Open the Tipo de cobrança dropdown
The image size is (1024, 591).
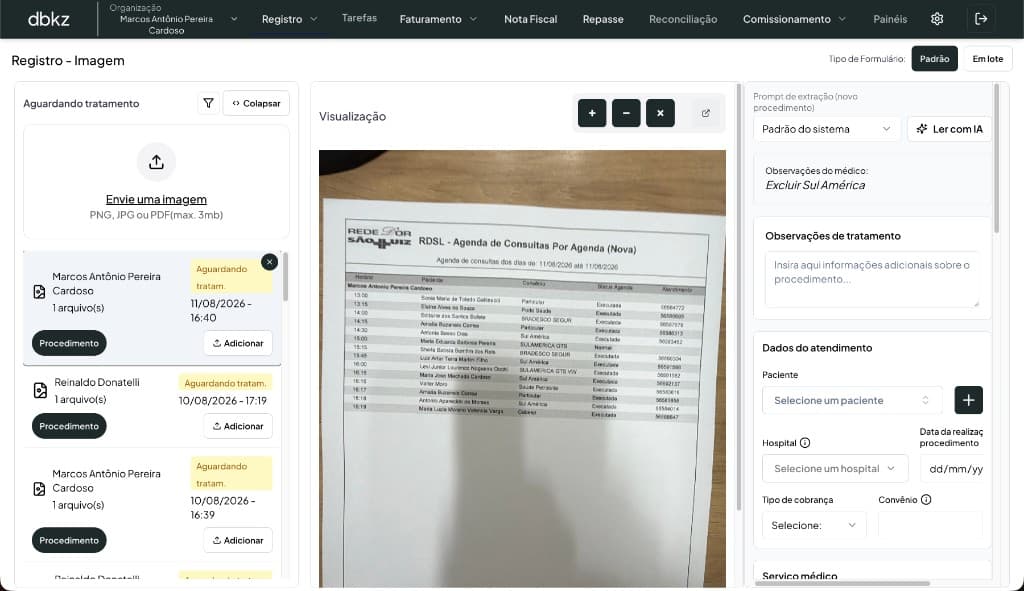point(814,524)
